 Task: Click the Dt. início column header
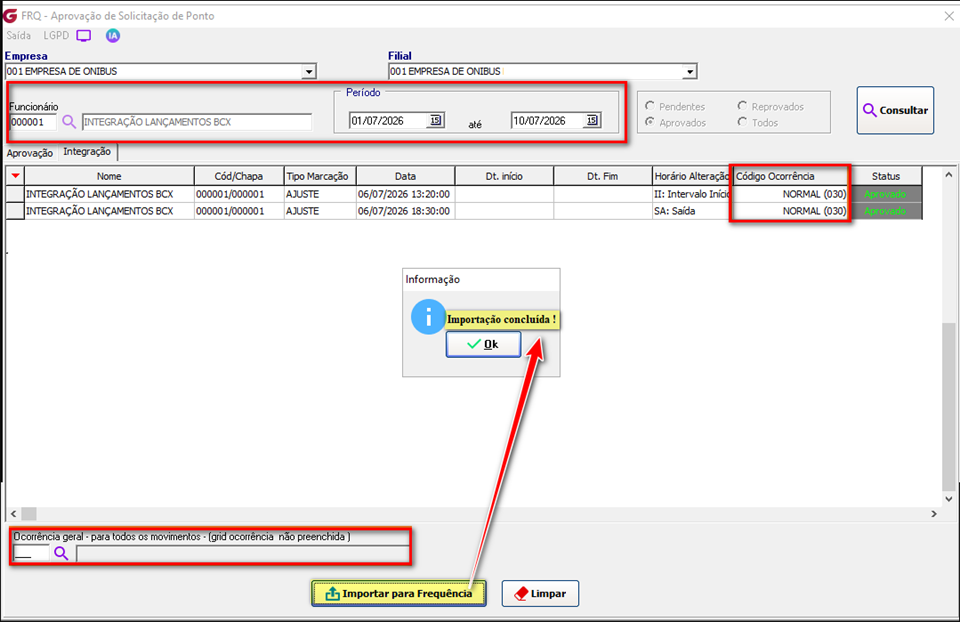coord(504,176)
